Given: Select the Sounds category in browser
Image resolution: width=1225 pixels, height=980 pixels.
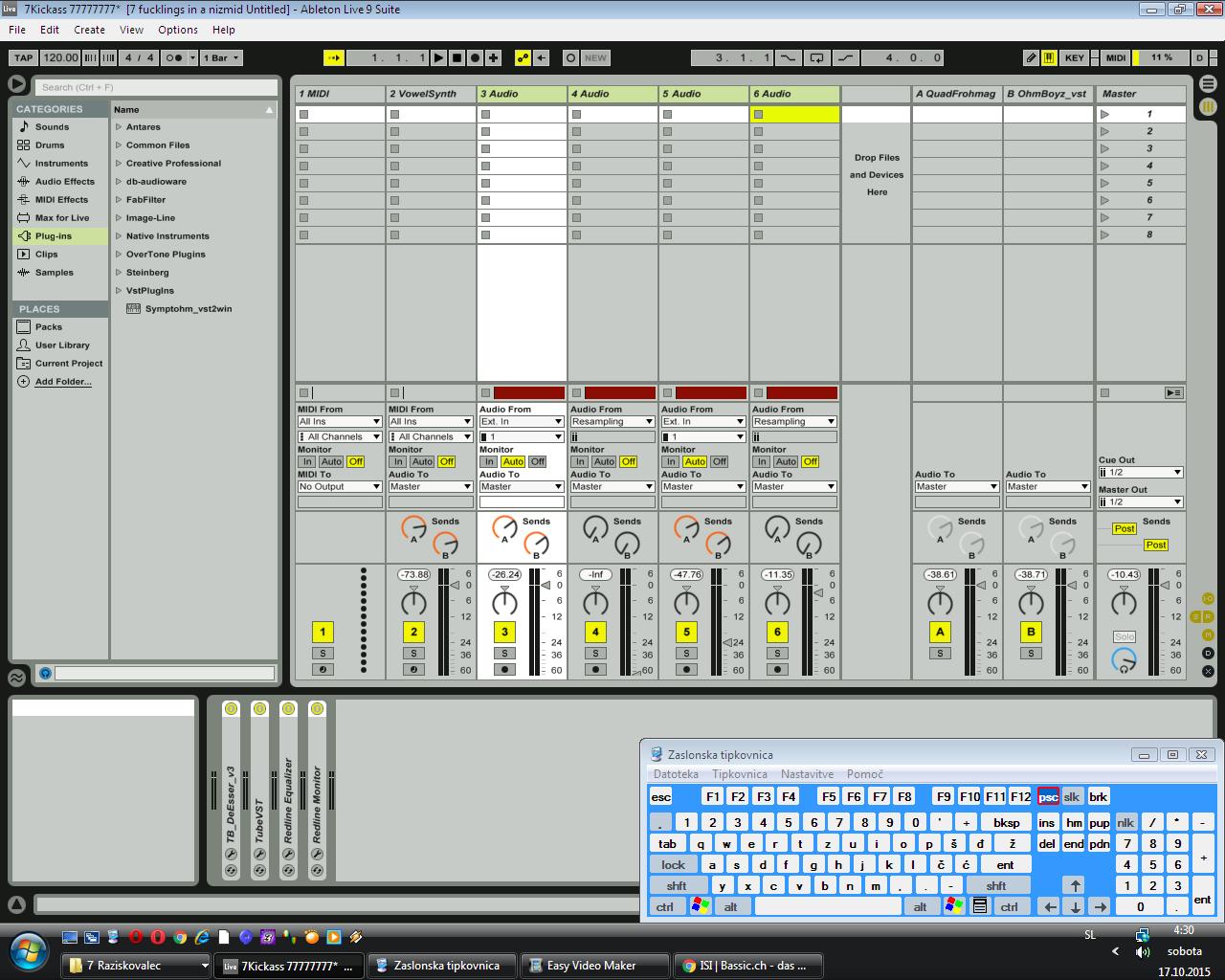Looking at the screenshot, I should point(58,126).
